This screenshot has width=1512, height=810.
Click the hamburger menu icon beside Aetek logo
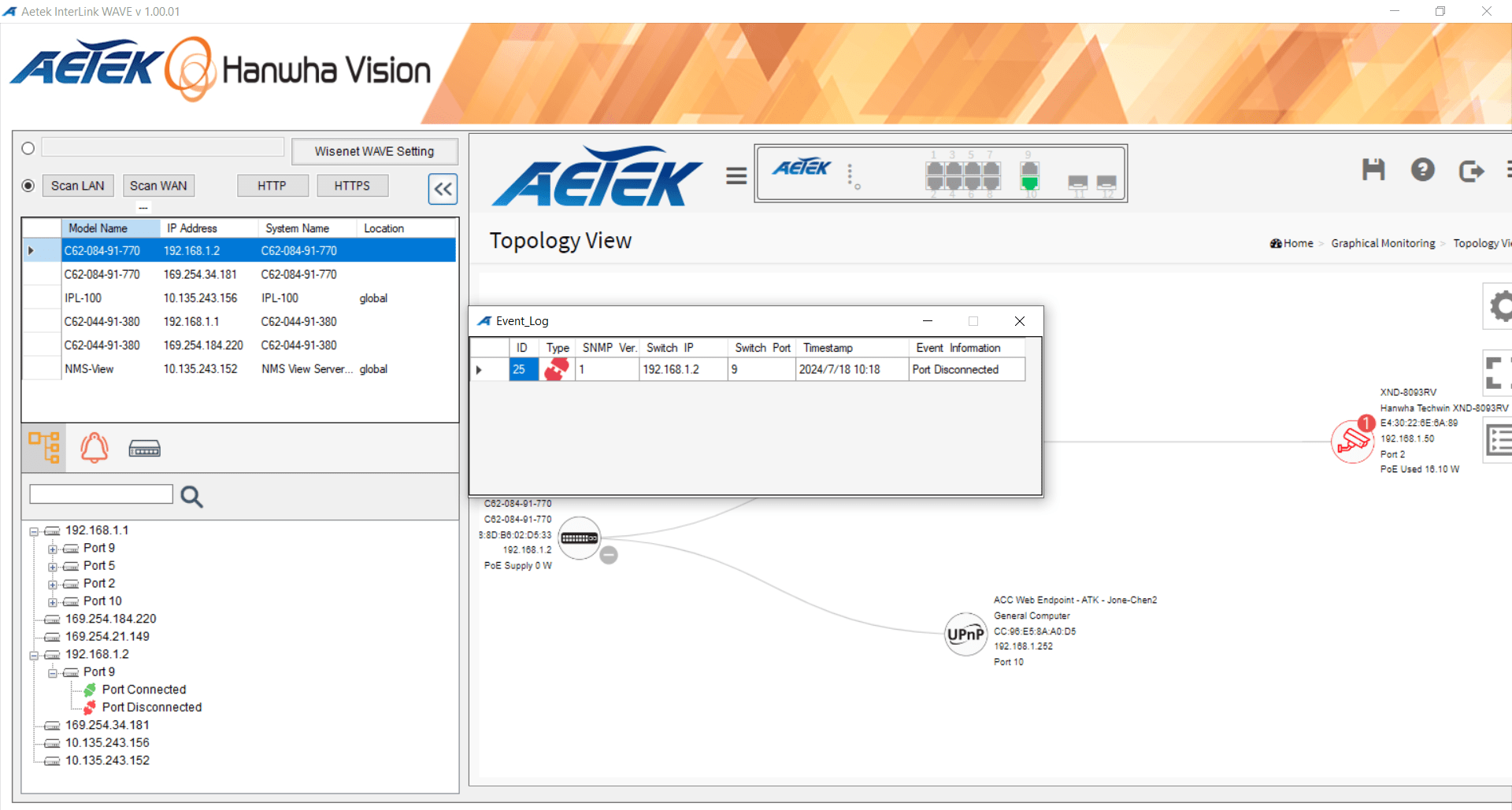(736, 176)
